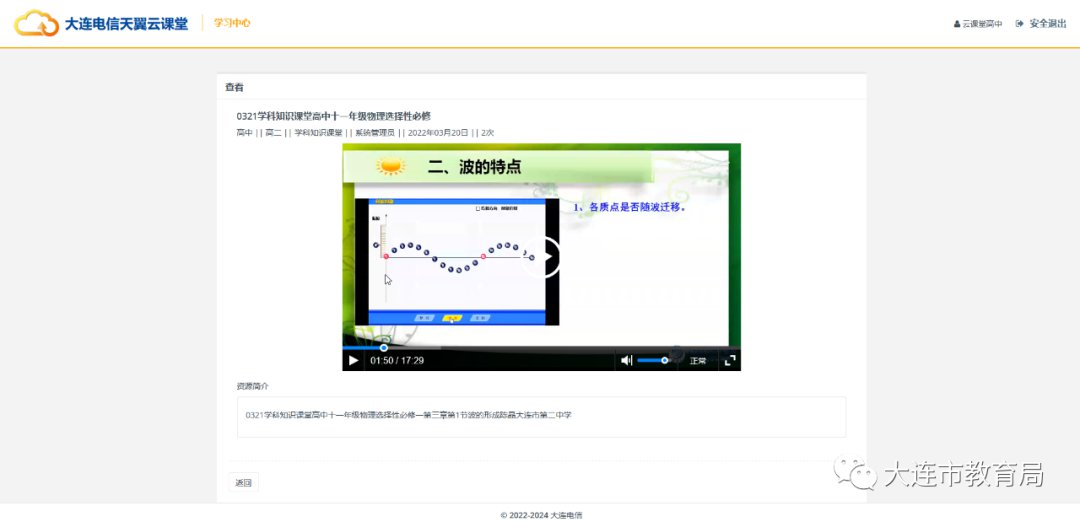Click the 资源简介 label
The width and height of the screenshot is (1080, 522).
(x=253, y=386)
